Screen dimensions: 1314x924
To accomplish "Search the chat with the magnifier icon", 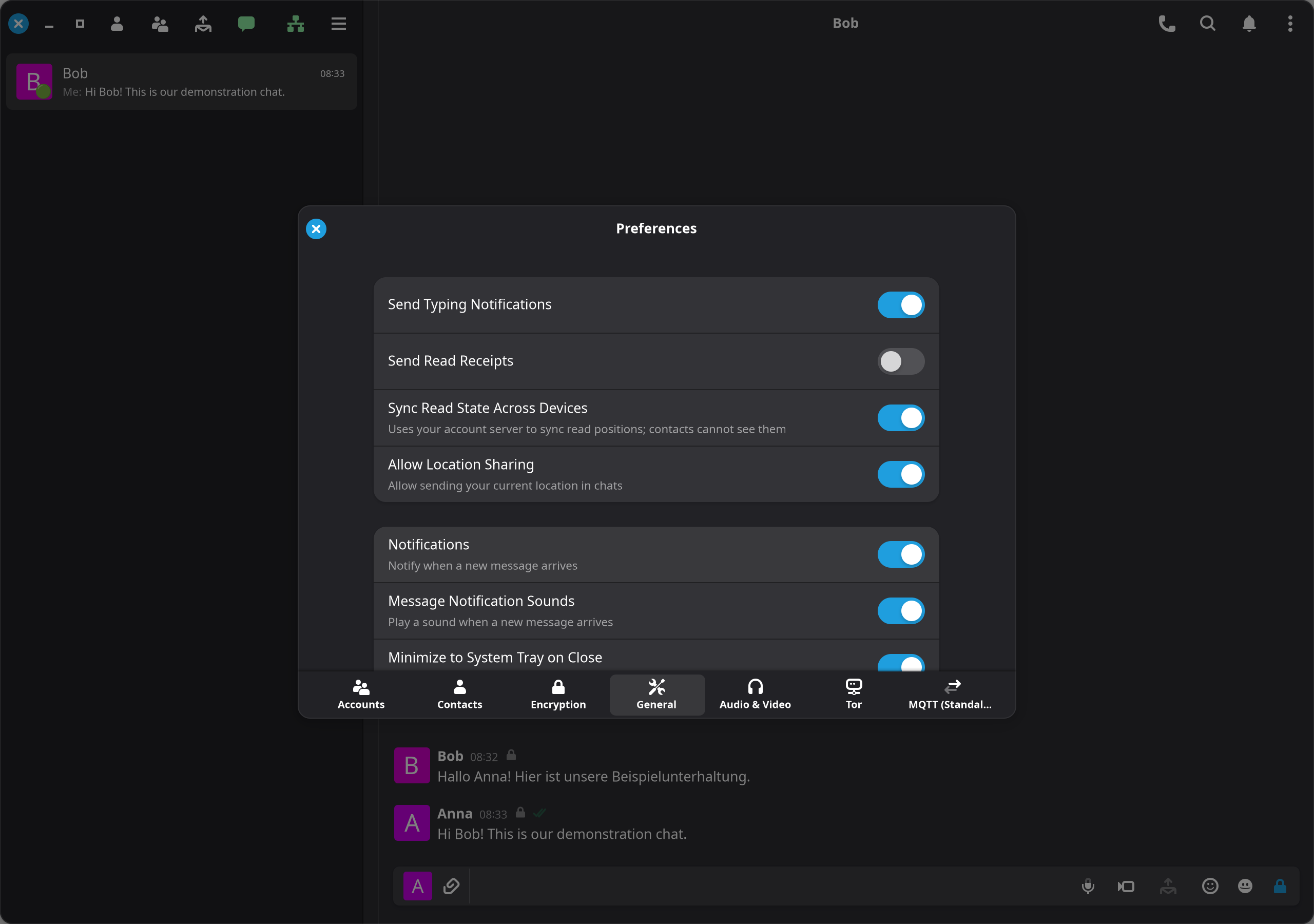I will pyautogui.click(x=1208, y=24).
